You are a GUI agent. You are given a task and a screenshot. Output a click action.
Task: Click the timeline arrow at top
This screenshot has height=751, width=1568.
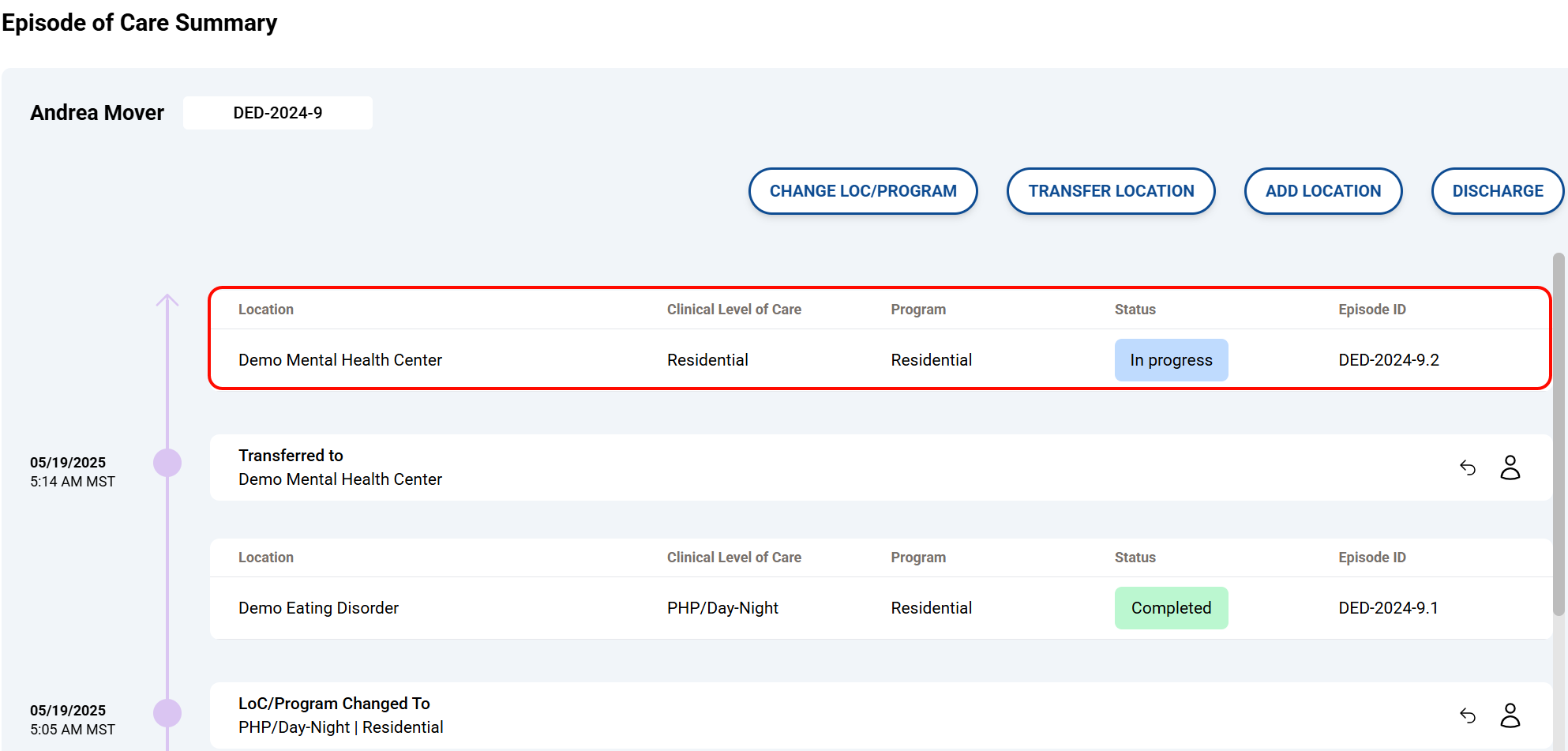click(167, 301)
